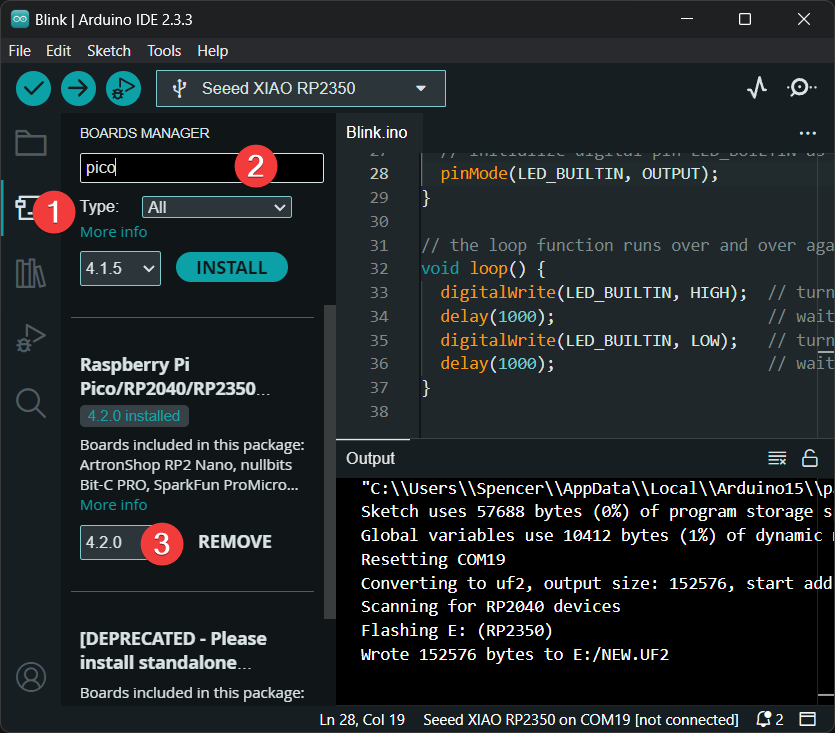Open More info link for Raspberry Pi Pico package
Image resolution: width=835 pixels, height=733 pixels.
113,505
